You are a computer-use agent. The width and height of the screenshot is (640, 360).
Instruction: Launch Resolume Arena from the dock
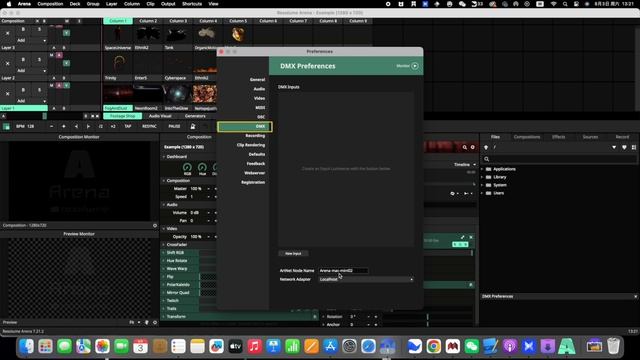pyautogui.click(x=567, y=346)
